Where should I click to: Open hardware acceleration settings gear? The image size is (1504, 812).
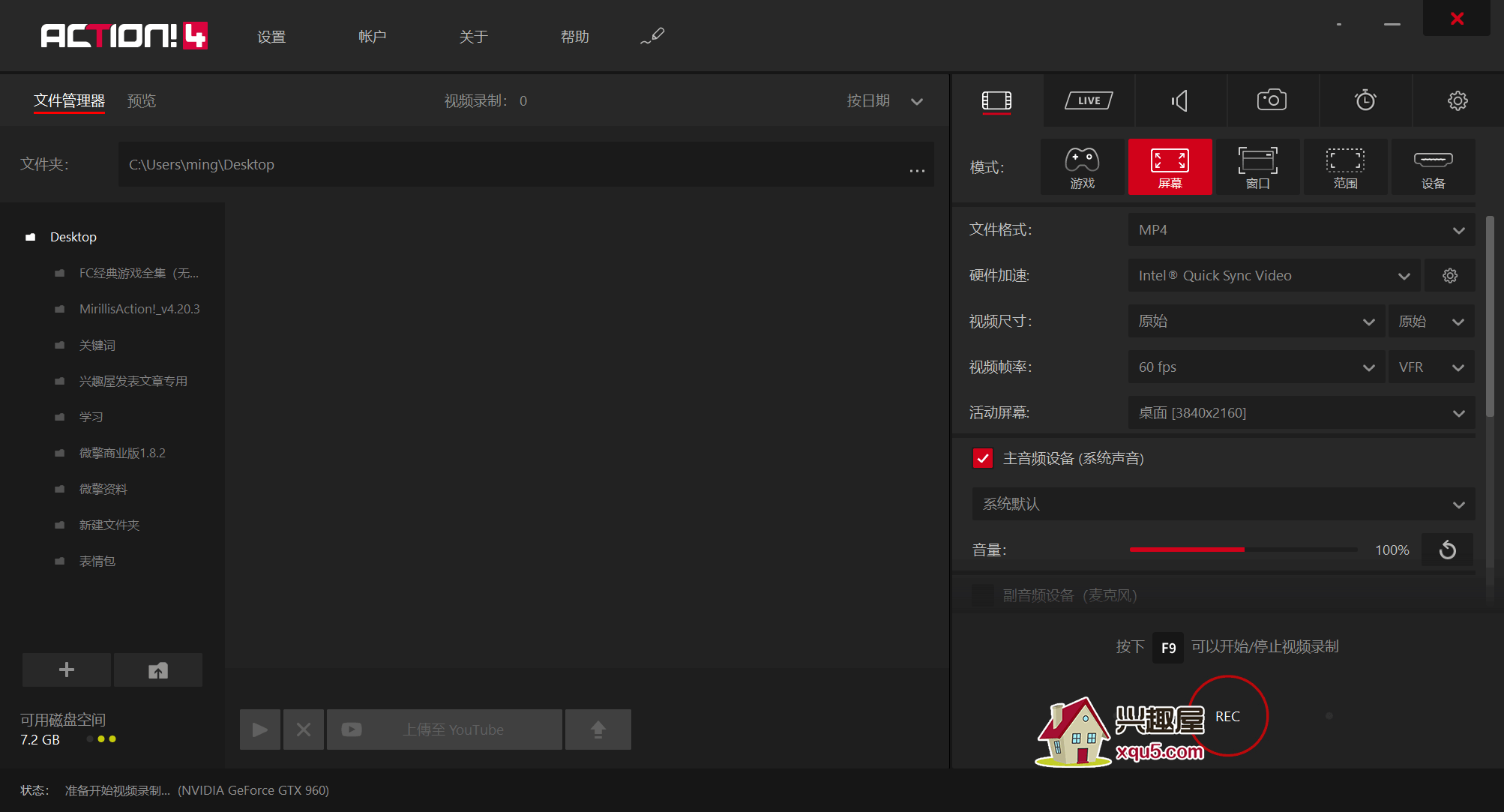pos(1450,276)
